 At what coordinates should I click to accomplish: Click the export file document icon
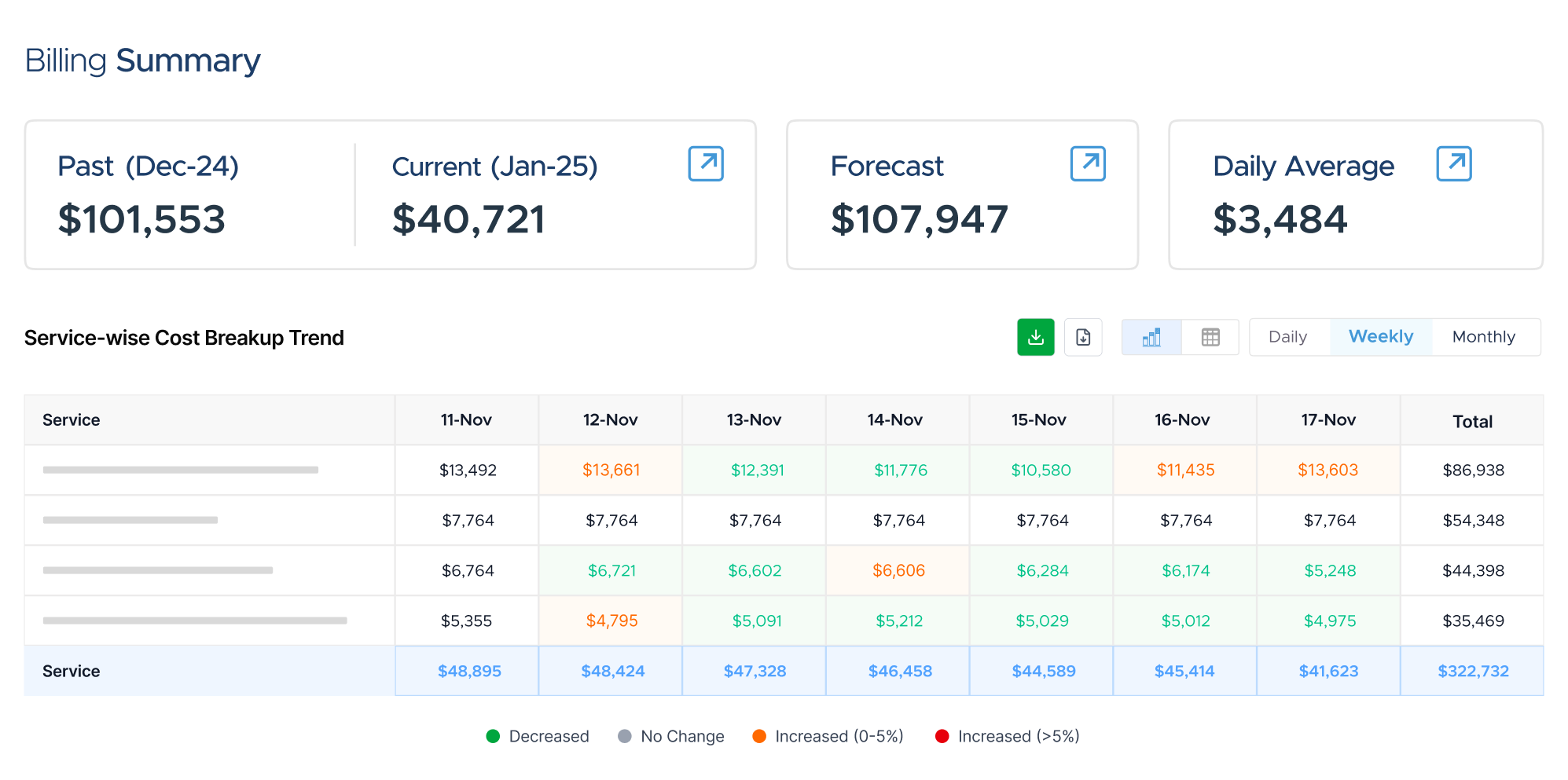point(1083,337)
